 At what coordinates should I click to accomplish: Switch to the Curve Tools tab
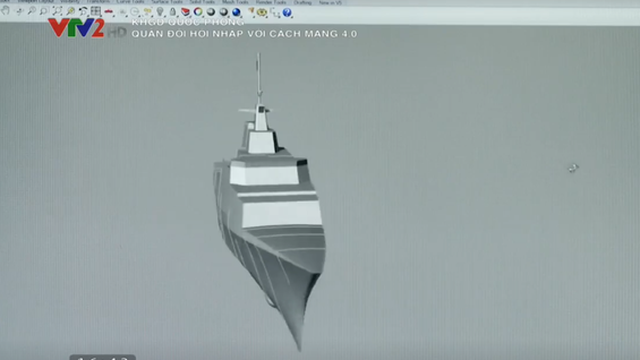pyautogui.click(x=130, y=2)
